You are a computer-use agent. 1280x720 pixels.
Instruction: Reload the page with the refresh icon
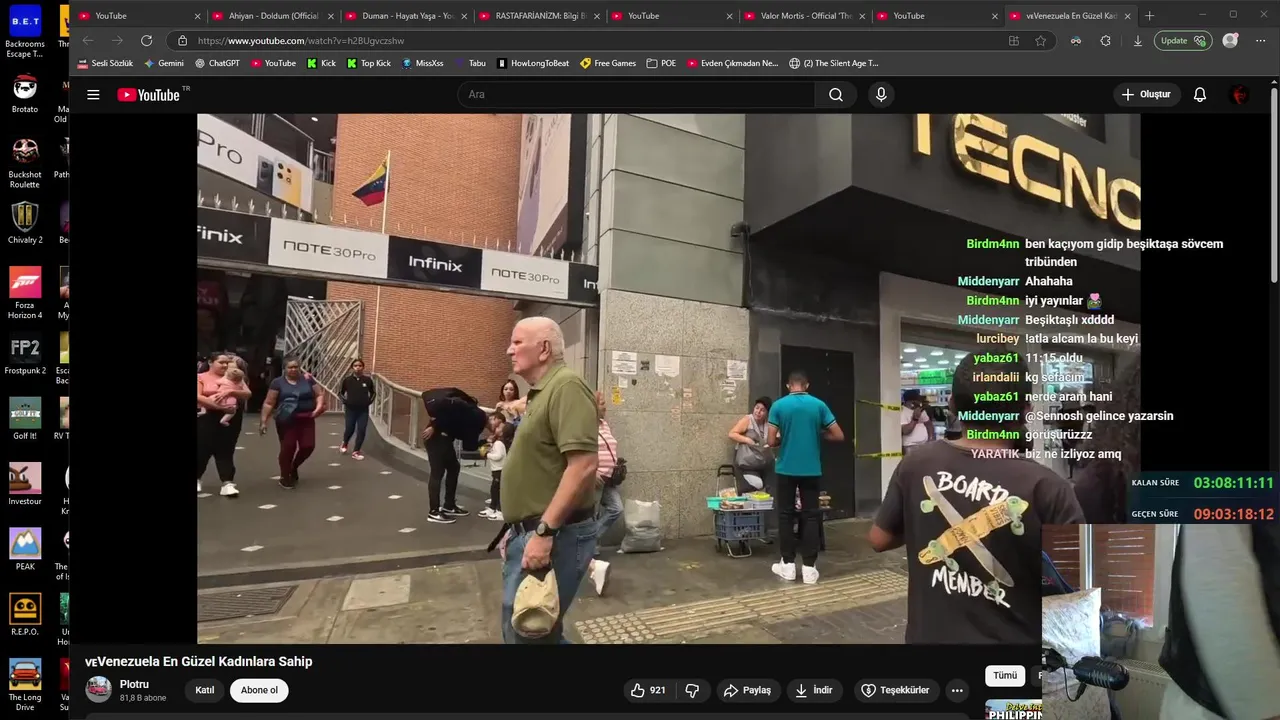pyautogui.click(x=147, y=41)
